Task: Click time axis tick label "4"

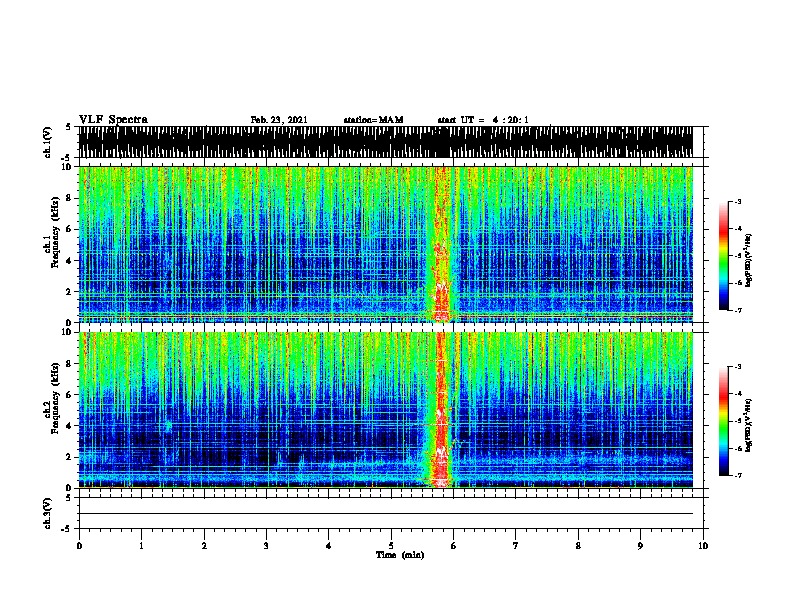Action: tap(329, 546)
